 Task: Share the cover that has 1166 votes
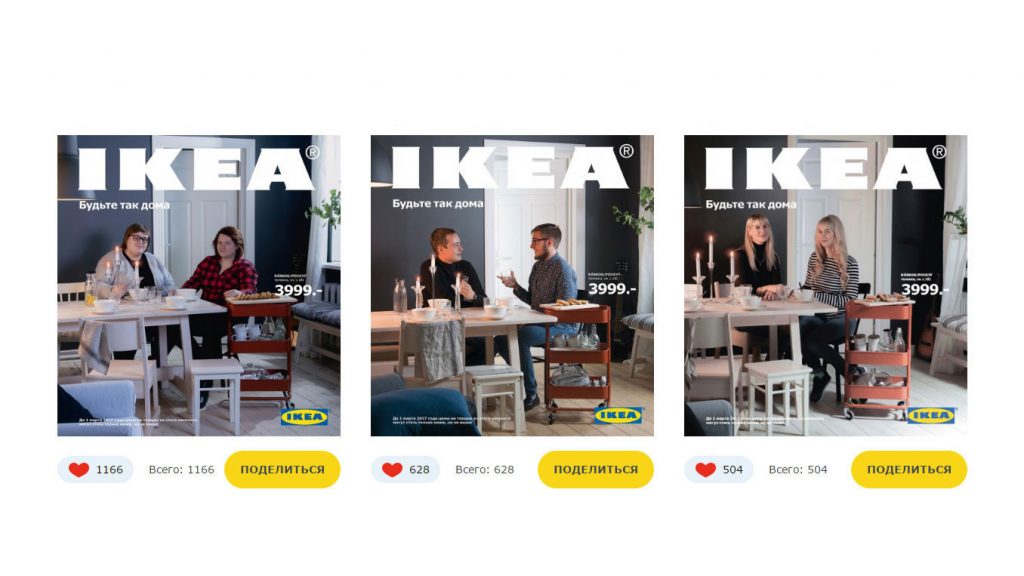tap(282, 470)
